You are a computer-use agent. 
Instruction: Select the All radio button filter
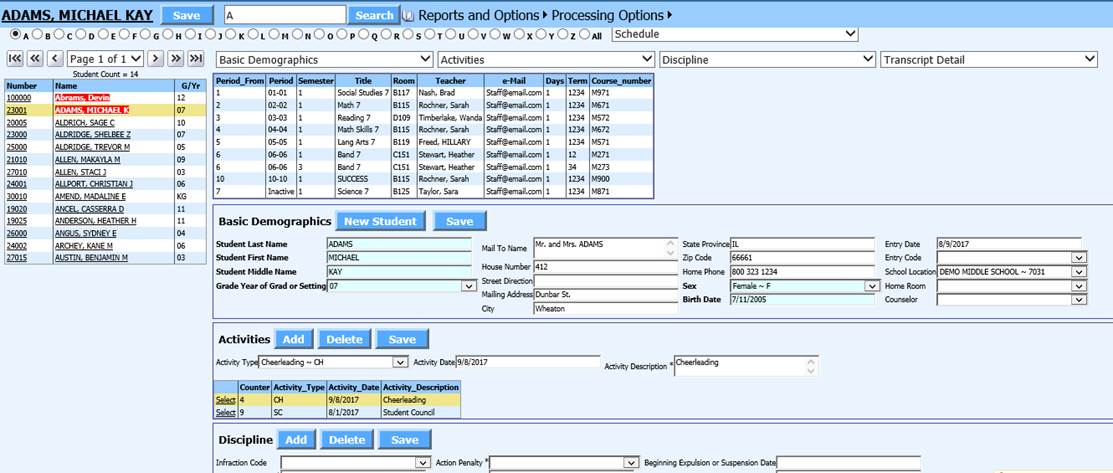click(584, 35)
